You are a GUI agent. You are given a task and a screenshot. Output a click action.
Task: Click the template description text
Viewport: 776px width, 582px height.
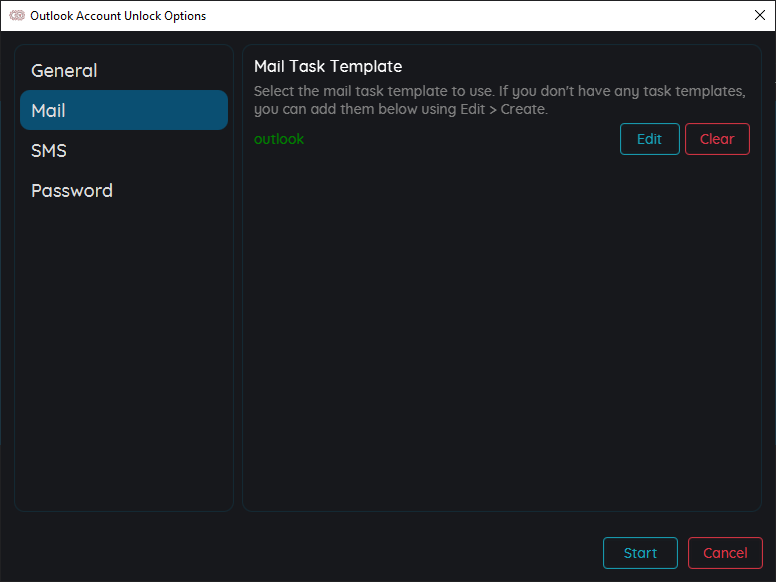(x=500, y=100)
